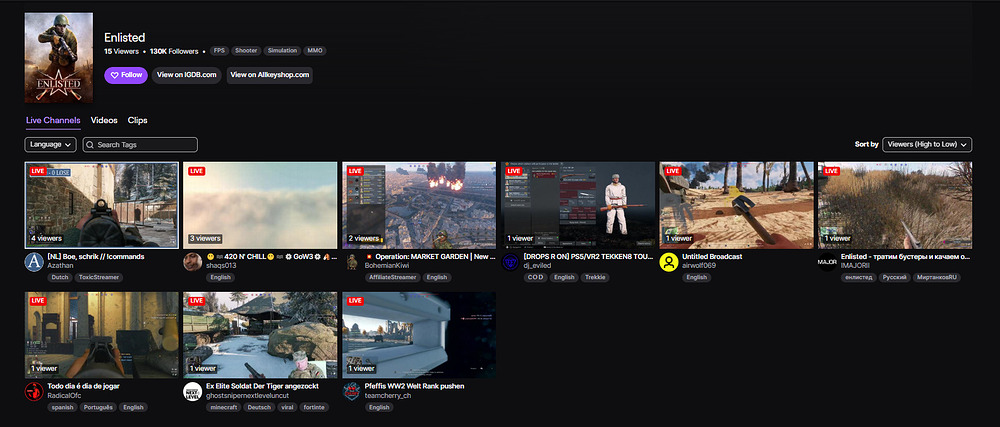The width and height of the screenshot is (1000, 427).
Task: Click the teamcherry_ch channel name
Action: click(388, 395)
